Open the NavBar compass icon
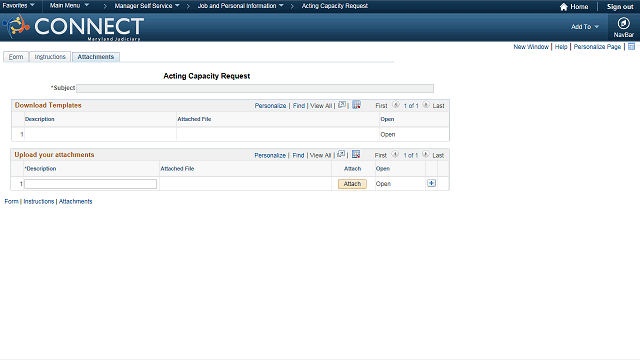Image resolution: width=640 pixels, height=360 pixels. tap(623, 23)
